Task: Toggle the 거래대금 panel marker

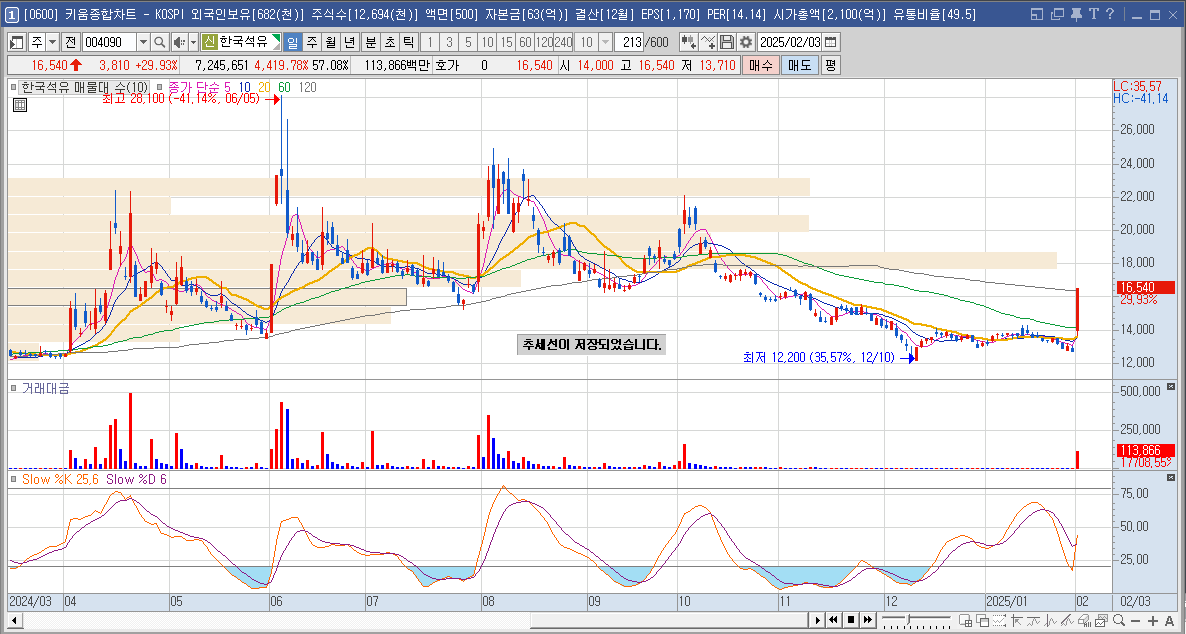Action: click(14, 388)
